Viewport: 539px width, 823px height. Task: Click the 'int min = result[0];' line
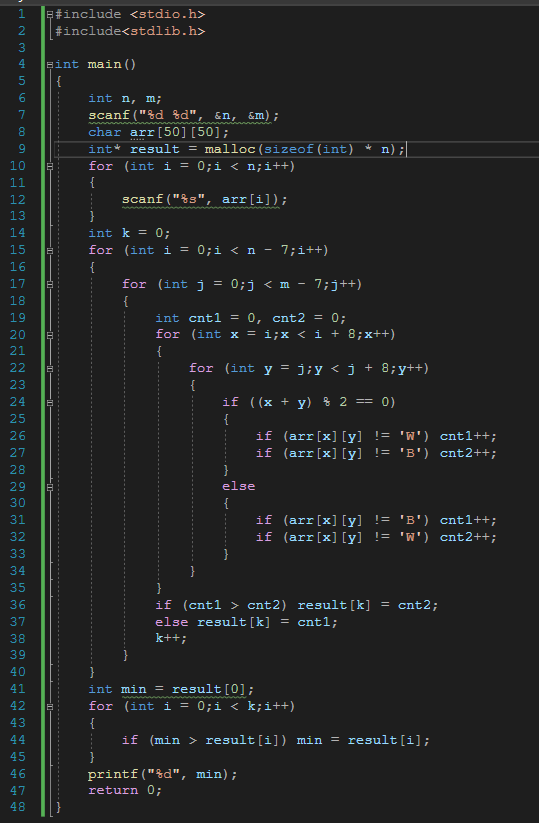point(171,689)
